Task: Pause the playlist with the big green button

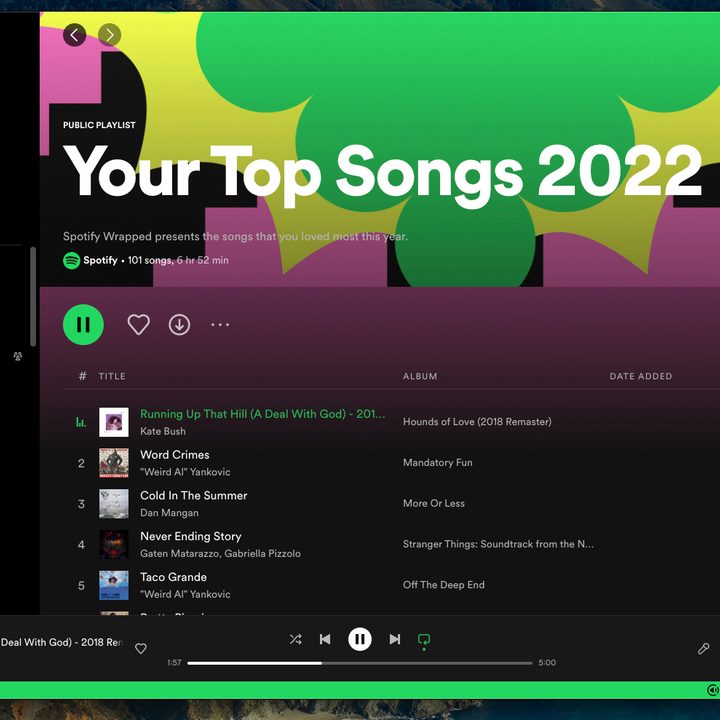Action: click(x=83, y=325)
